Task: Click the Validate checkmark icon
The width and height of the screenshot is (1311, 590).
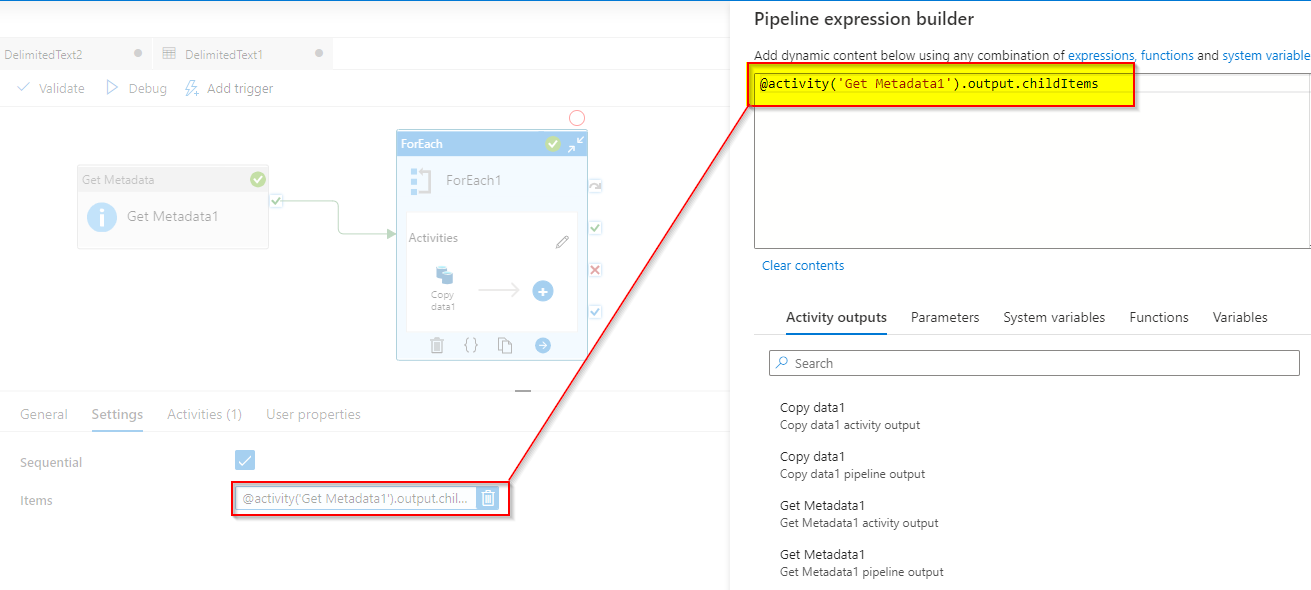Action: pyautogui.click(x=24, y=88)
